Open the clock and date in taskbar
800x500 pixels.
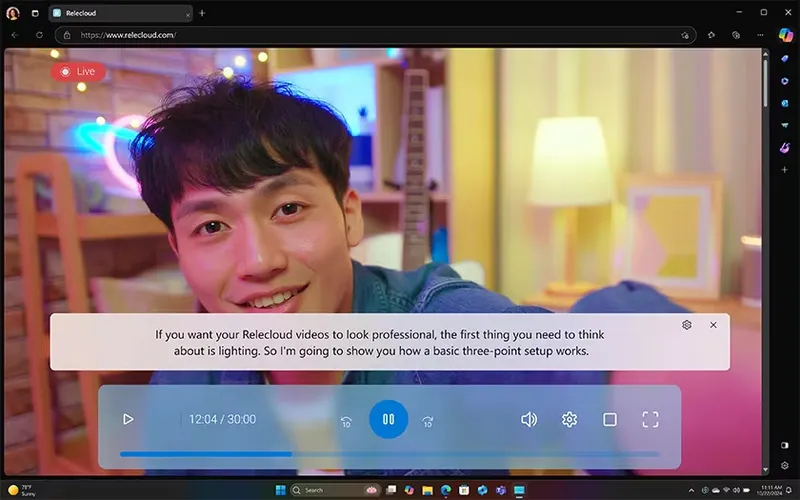click(769, 490)
